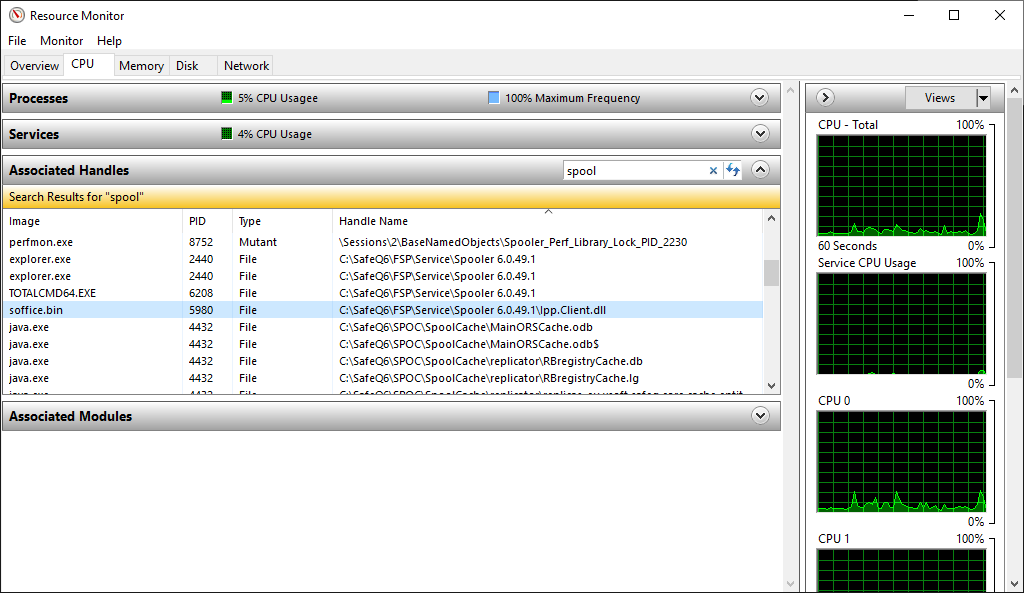The width and height of the screenshot is (1024, 593).
Task: Switch to the Network tab
Action: pyautogui.click(x=245, y=65)
